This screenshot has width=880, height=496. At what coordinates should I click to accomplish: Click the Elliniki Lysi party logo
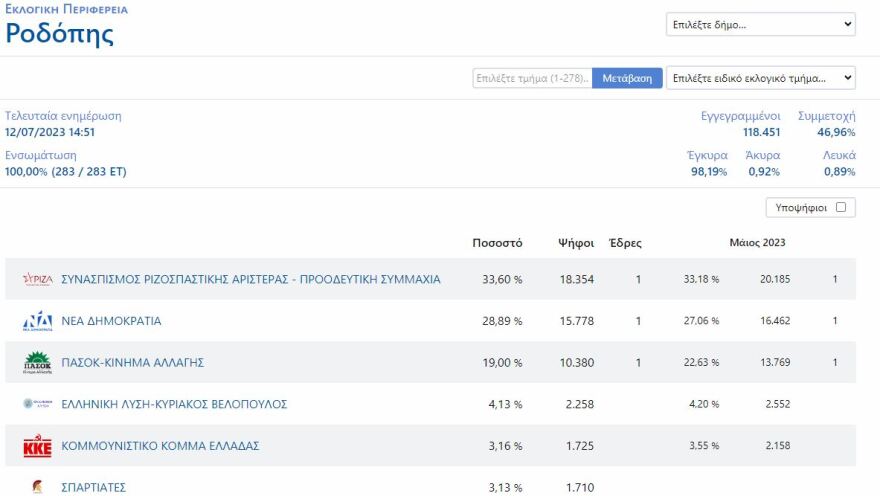(x=37, y=404)
